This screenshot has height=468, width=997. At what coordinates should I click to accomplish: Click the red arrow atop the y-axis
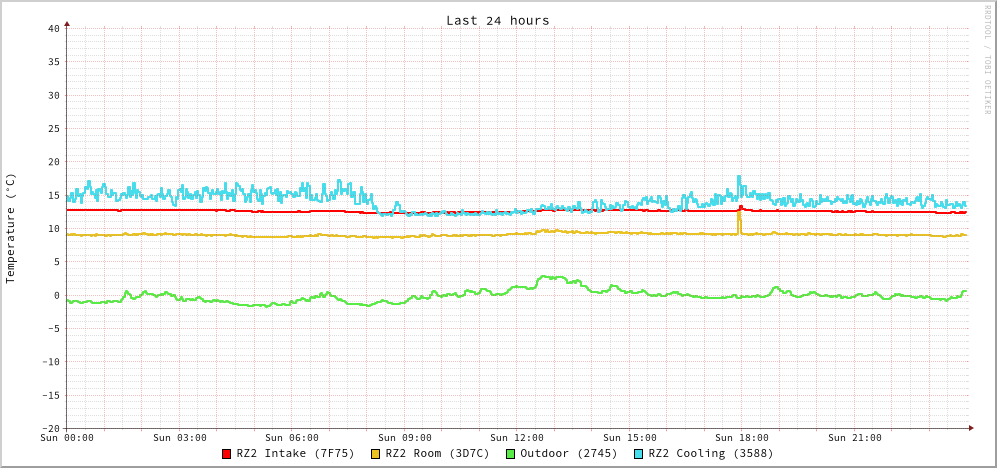tap(67, 23)
